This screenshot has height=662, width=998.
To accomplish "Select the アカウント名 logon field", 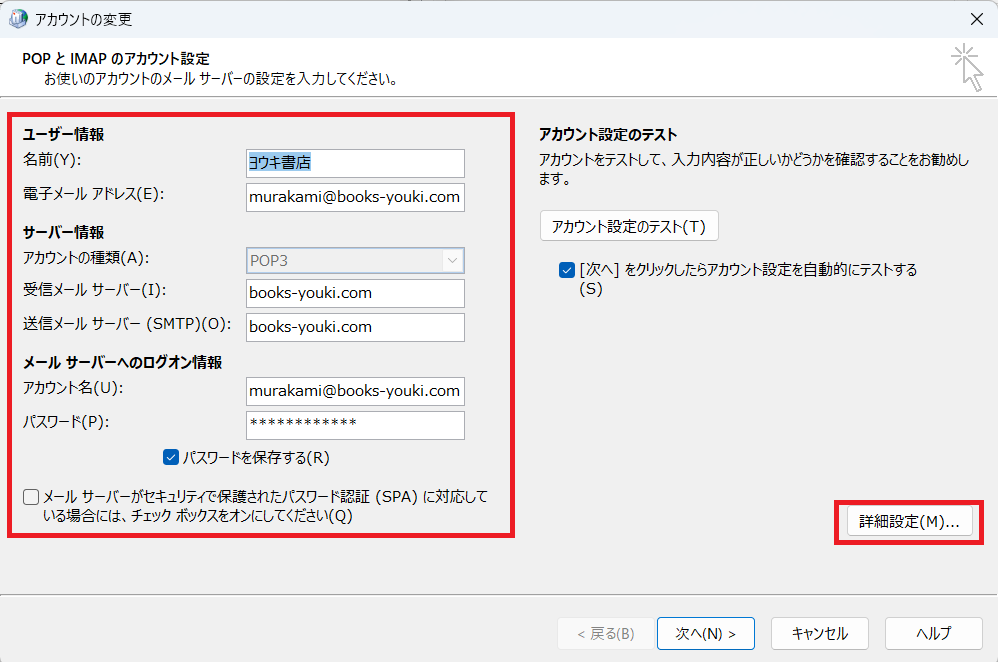I will coord(355,391).
